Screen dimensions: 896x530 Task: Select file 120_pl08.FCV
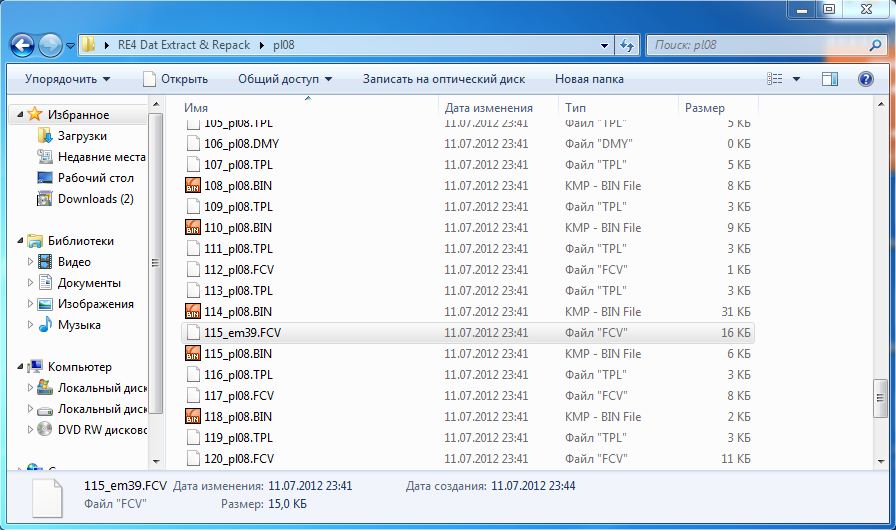(x=468, y=459)
